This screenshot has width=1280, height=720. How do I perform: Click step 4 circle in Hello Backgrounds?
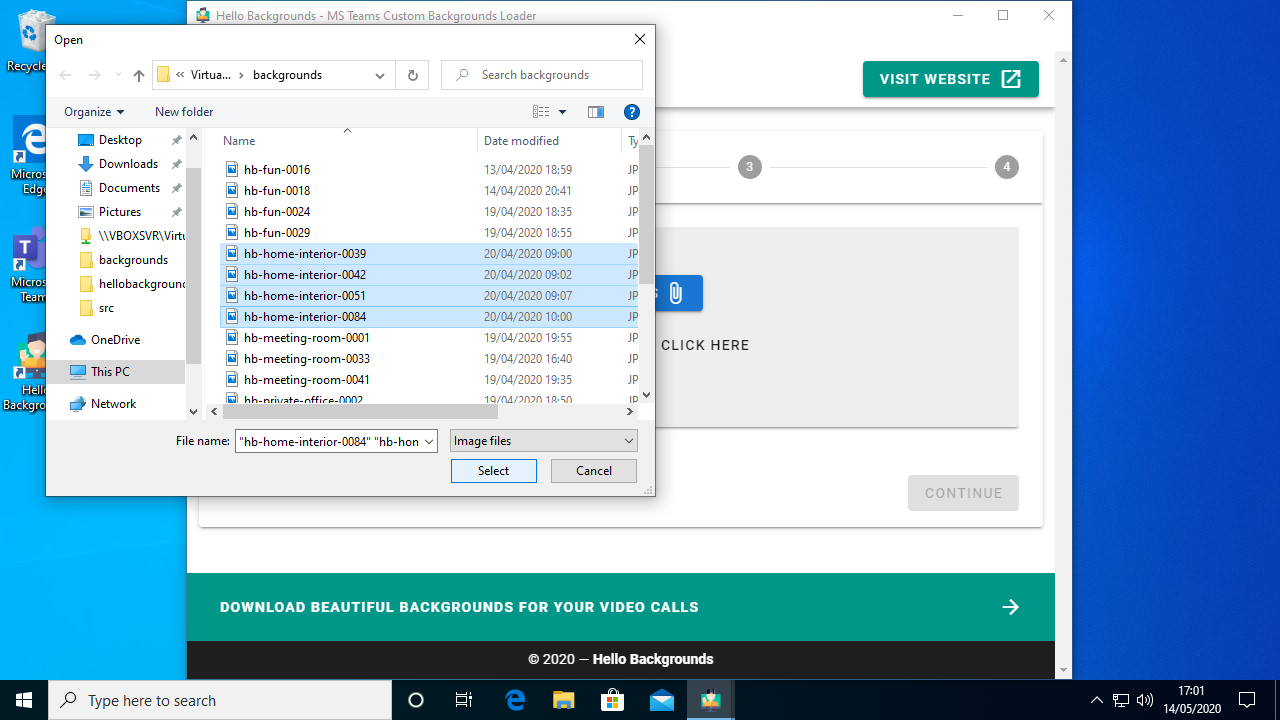1007,167
